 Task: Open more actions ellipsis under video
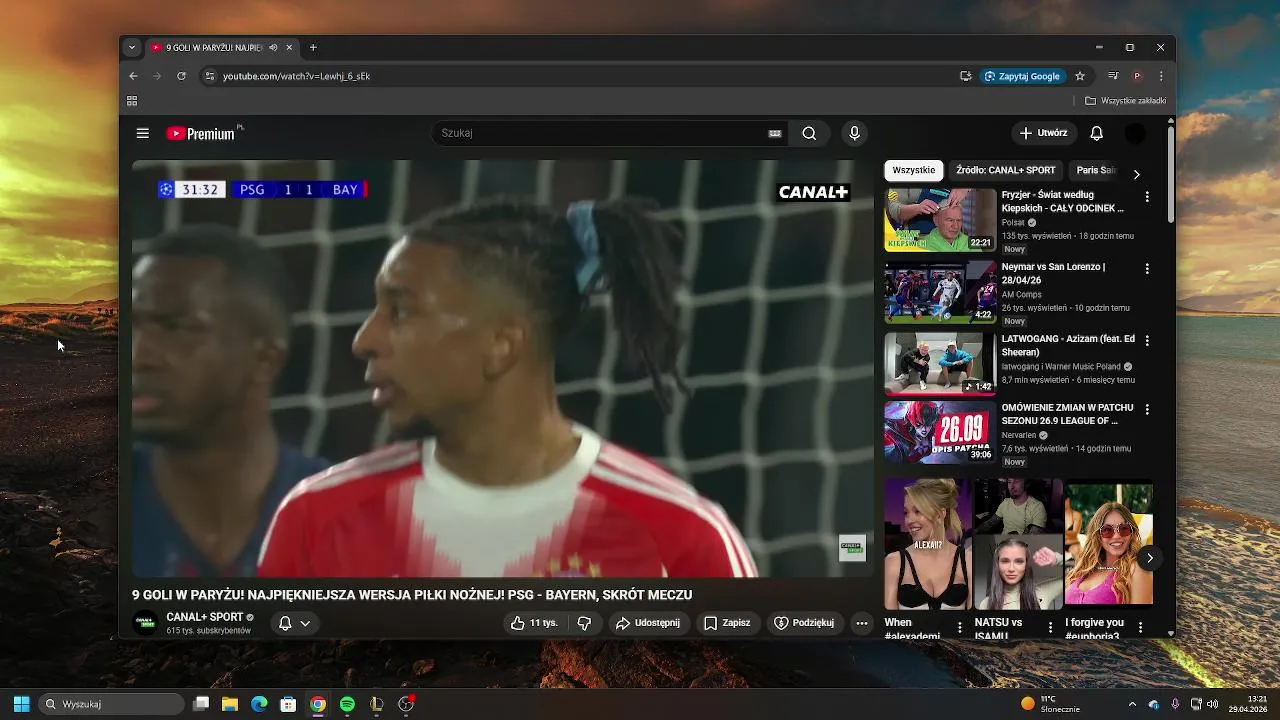[x=862, y=623]
